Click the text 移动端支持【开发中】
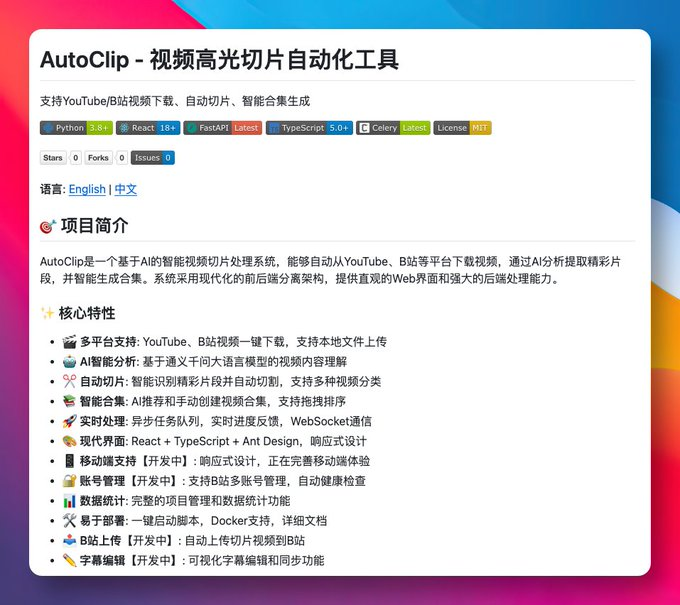 tap(136, 461)
